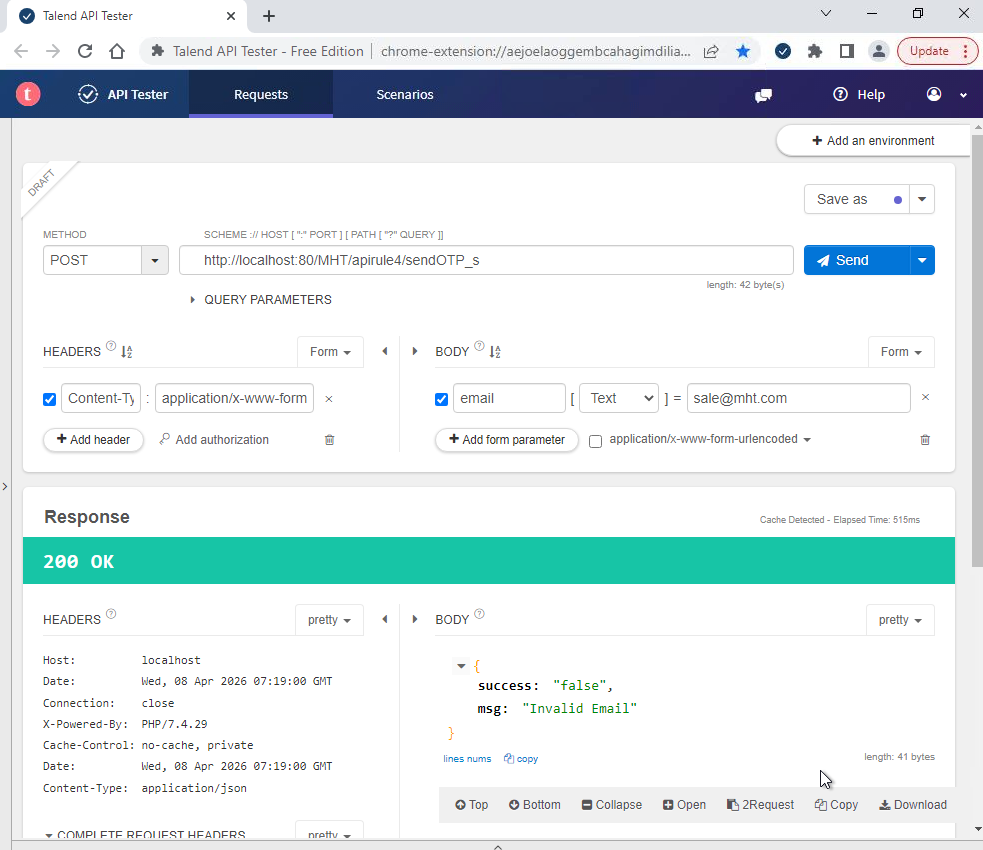Select the Talend API Tester browser tab
983x850 pixels.
click(x=127, y=16)
